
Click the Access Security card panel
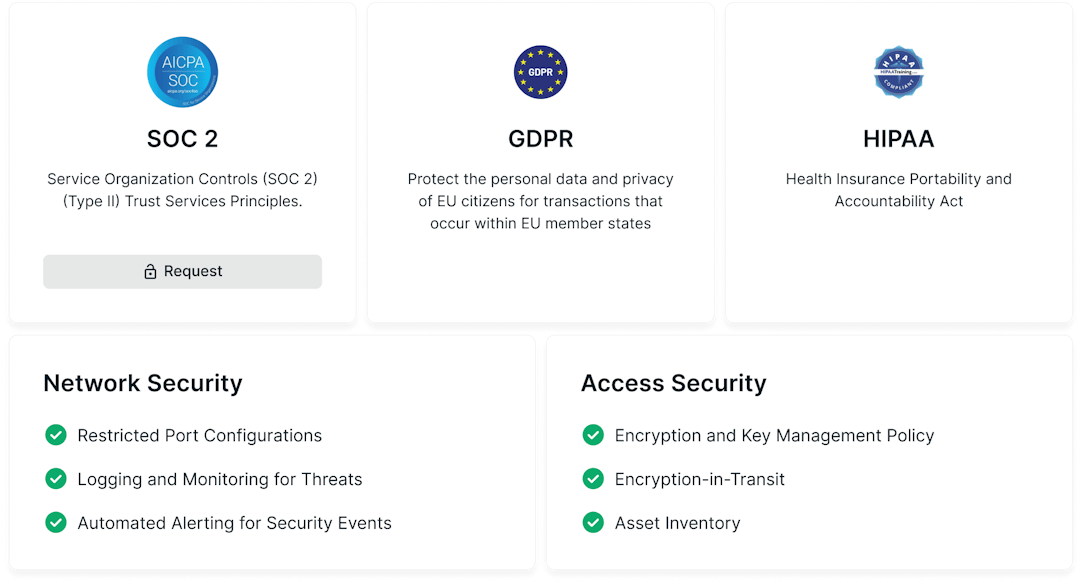(810, 455)
